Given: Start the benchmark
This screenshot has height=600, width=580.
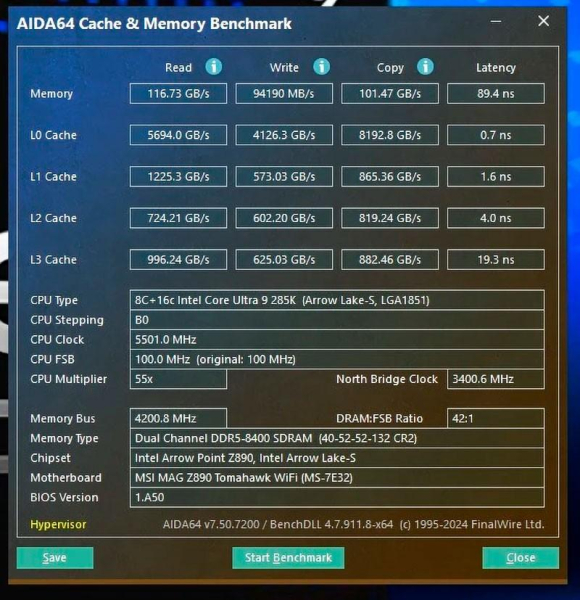Looking at the screenshot, I should click(288, 558).
